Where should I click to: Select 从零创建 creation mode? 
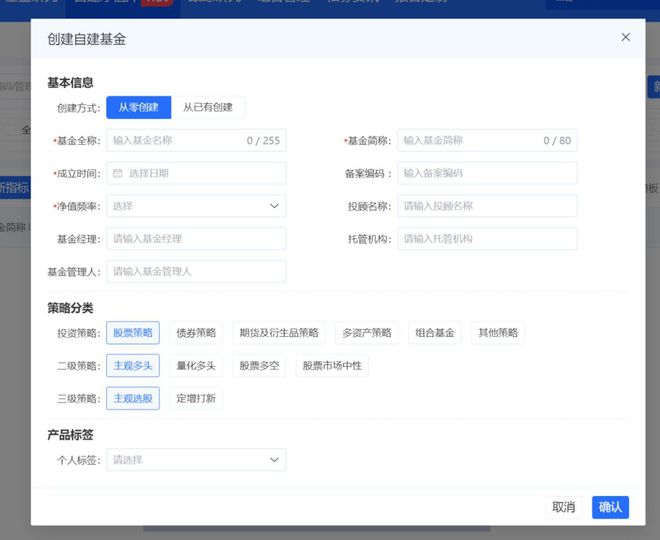(138, 107)
